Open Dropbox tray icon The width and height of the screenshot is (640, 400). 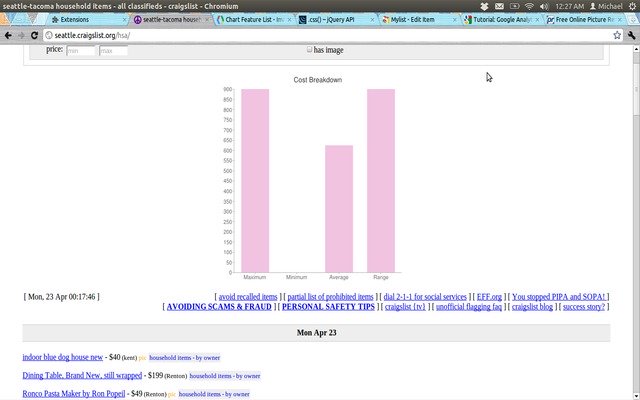pos(484,6)
